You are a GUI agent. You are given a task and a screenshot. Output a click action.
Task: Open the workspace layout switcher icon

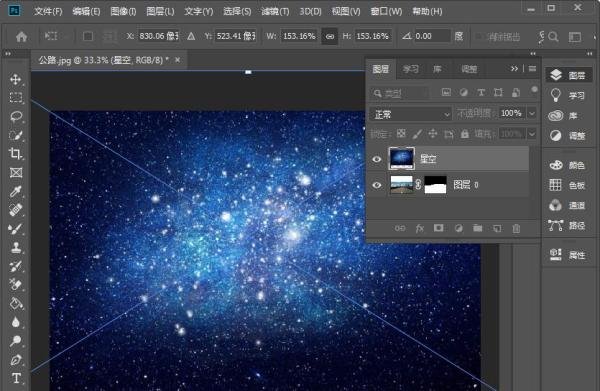(574, 37)
